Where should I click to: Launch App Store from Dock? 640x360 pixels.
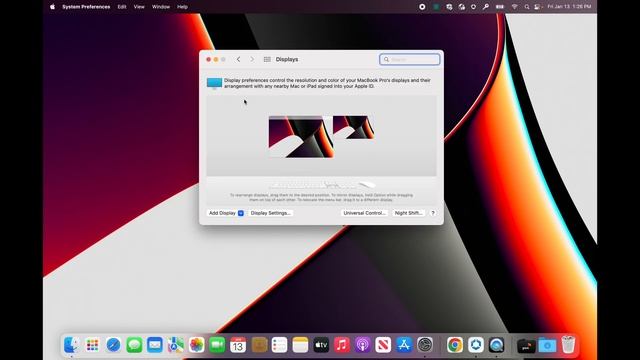tap(404, 345)
